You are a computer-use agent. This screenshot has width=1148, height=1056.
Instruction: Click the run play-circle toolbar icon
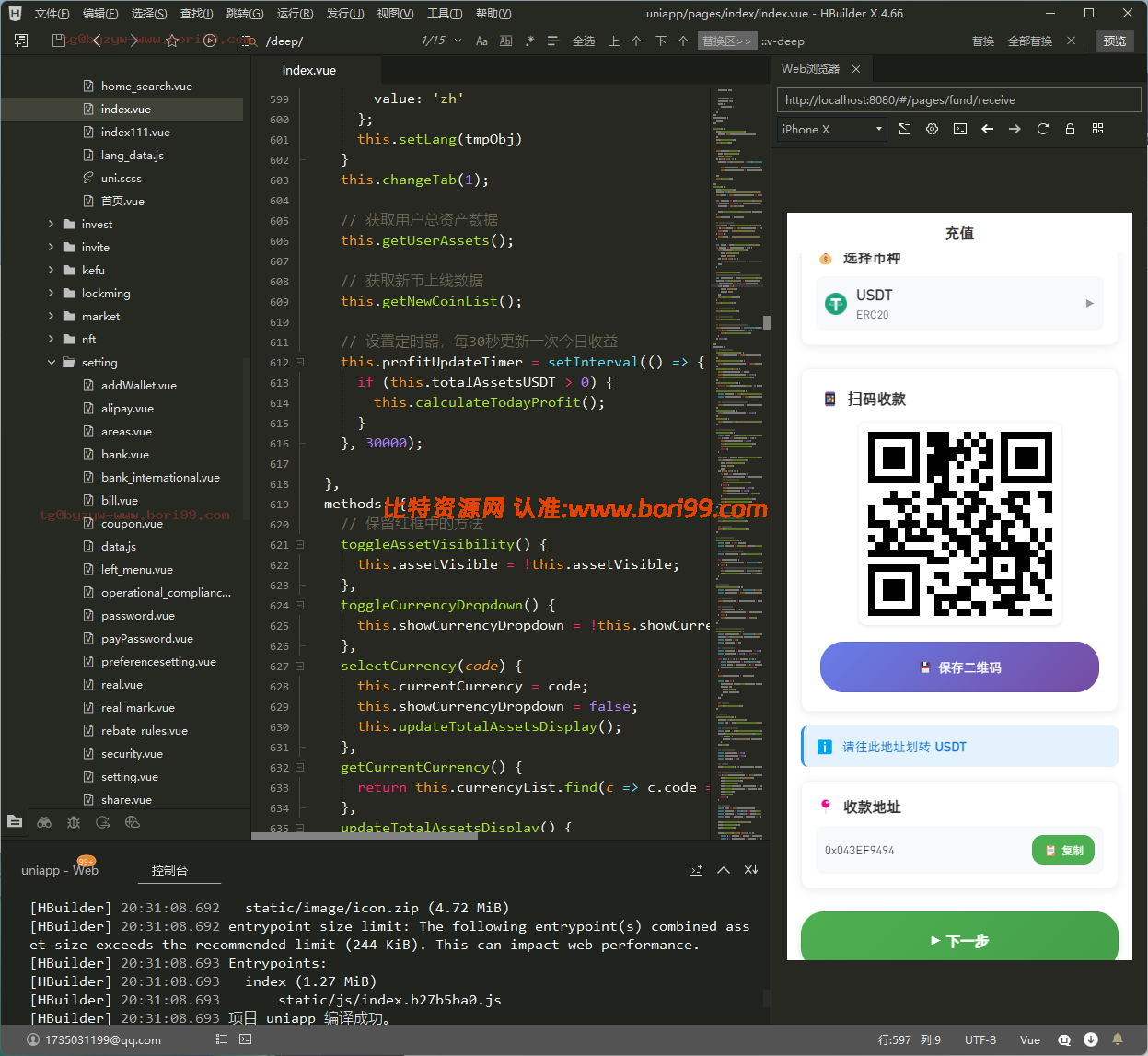point(210,41)
